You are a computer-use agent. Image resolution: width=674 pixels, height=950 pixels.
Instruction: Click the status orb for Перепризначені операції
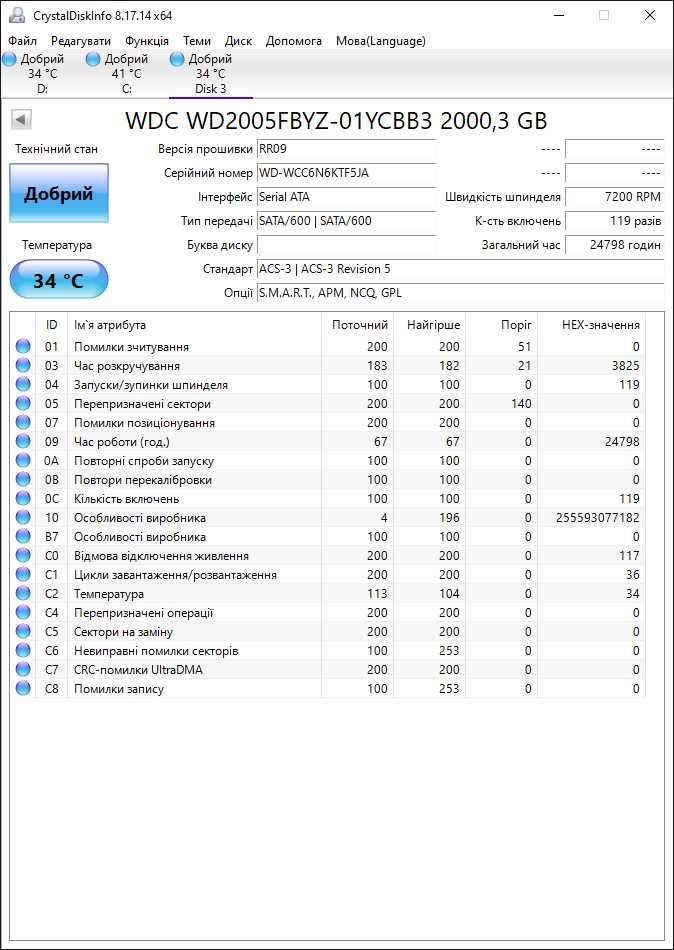(x=23, y=613)
